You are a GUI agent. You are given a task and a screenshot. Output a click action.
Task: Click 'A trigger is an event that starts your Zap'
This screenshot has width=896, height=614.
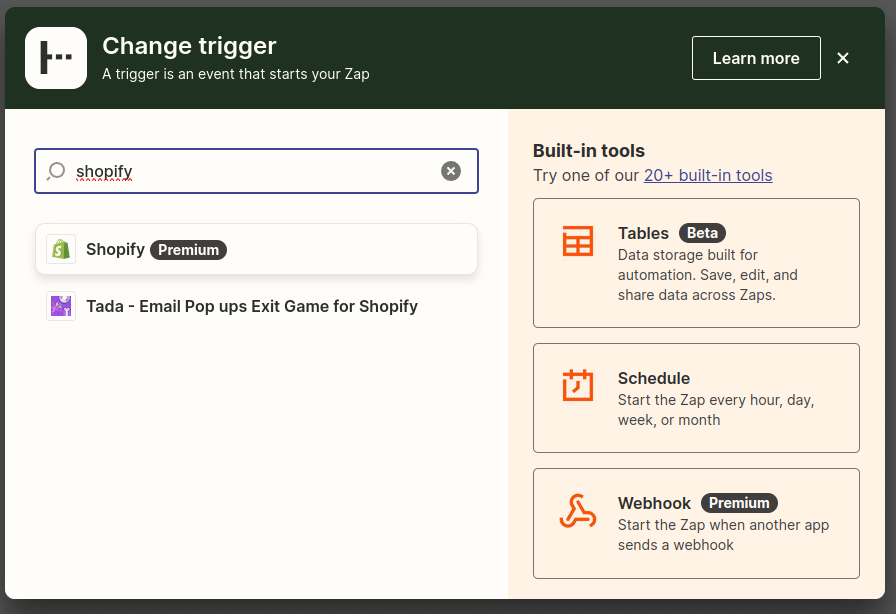click(x=235, y=74)
